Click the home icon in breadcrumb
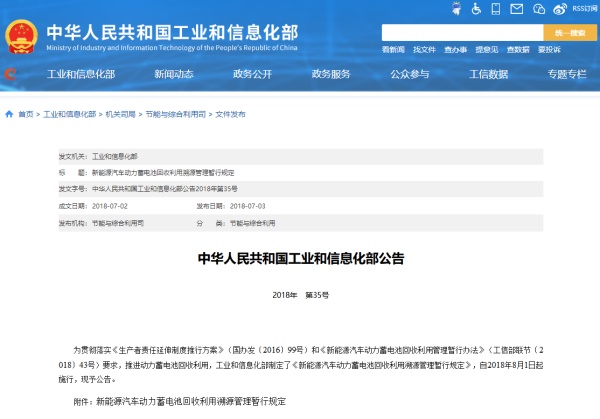Image resolution: width=600 pixels, height=419 pixels. click(10, 115)
